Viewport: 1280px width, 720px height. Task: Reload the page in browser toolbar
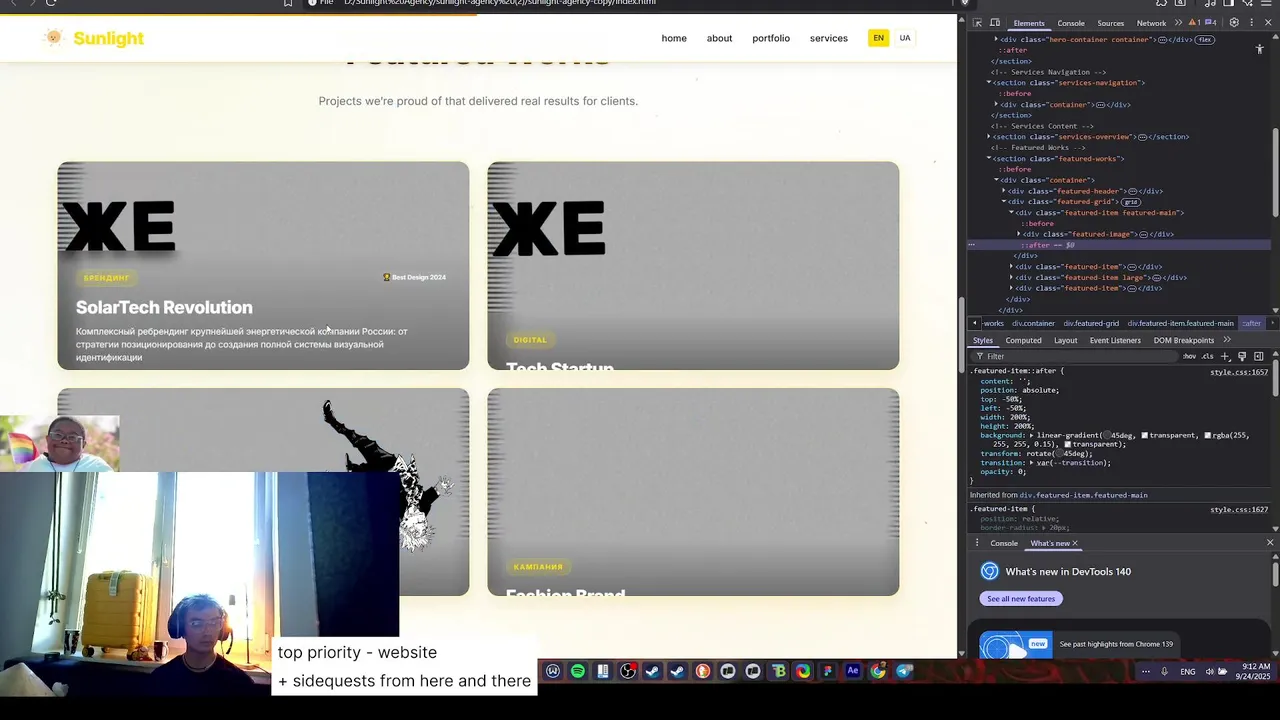(51, 3)
